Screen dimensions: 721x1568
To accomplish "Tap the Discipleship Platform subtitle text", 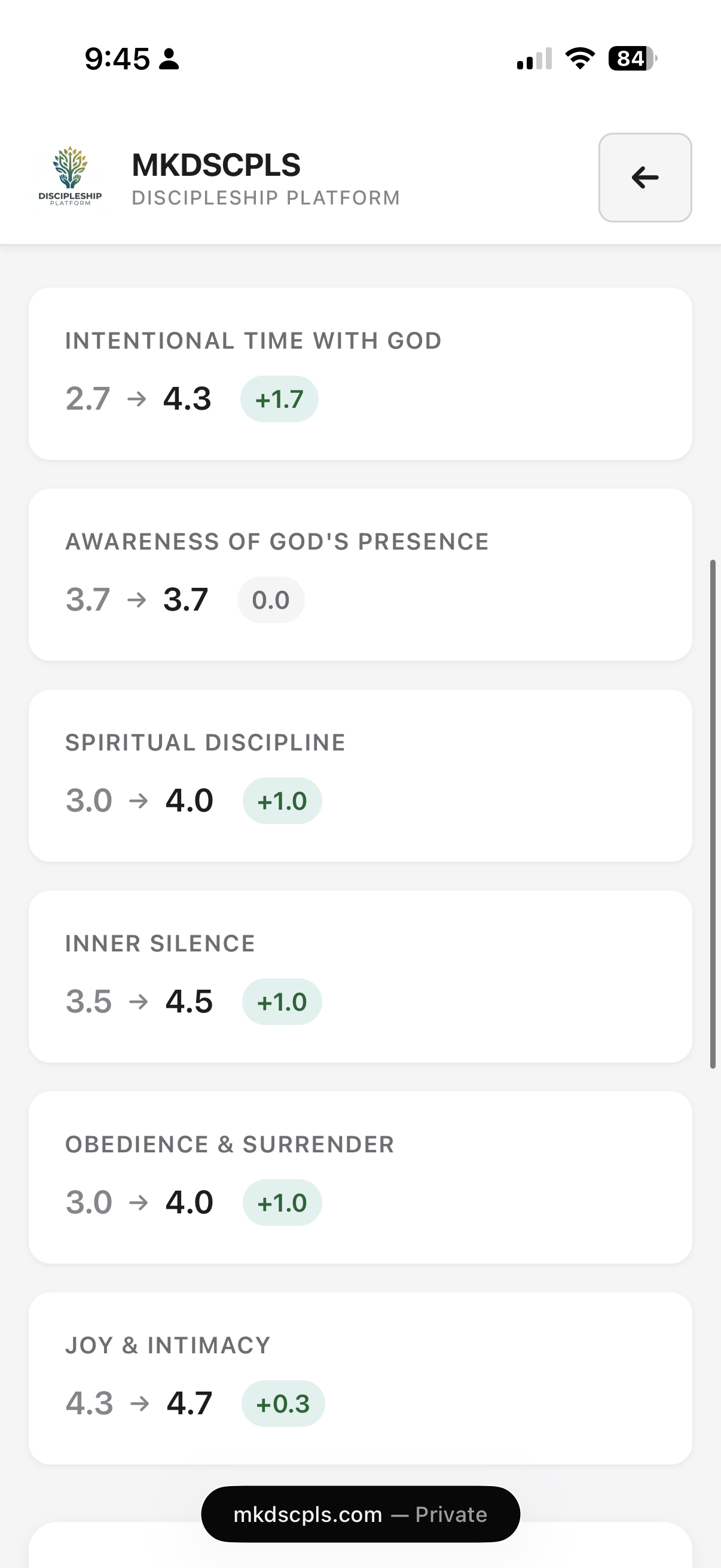I will coord(266,197).
